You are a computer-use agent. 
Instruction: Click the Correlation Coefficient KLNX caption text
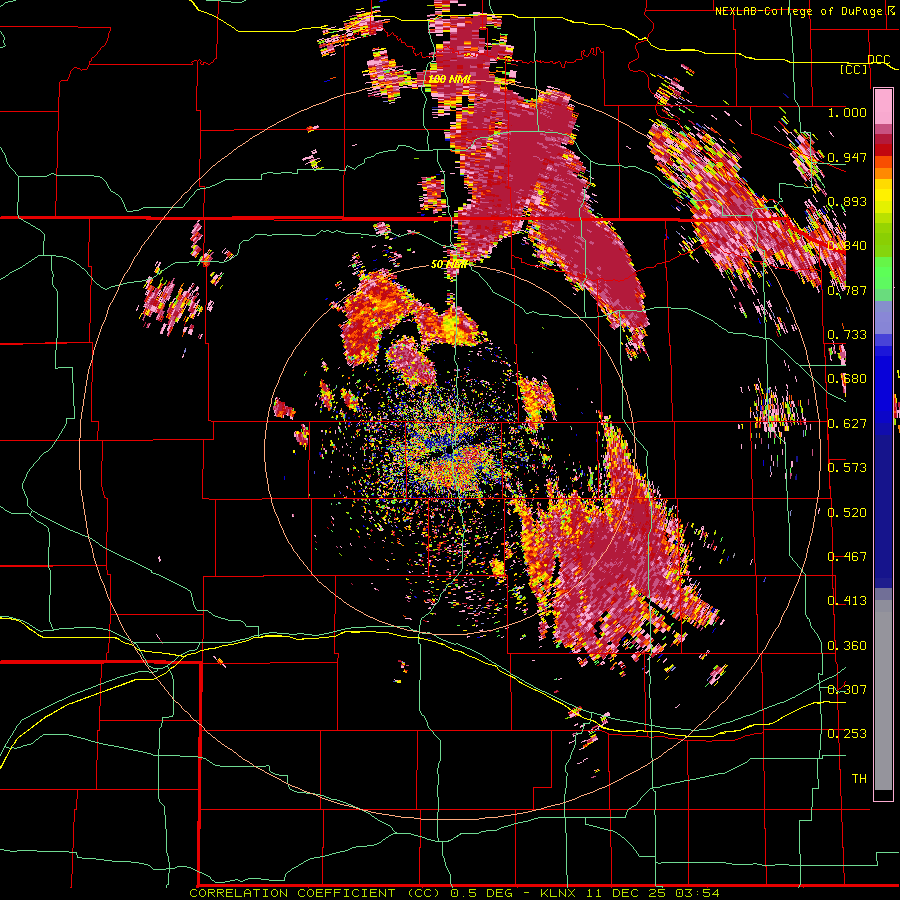(454, 893)
